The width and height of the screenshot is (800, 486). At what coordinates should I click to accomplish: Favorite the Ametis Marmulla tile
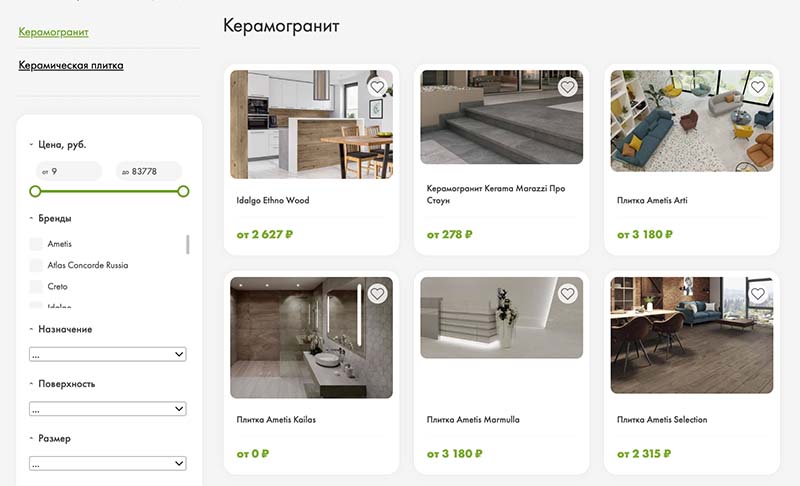click(x=567, y=294)
